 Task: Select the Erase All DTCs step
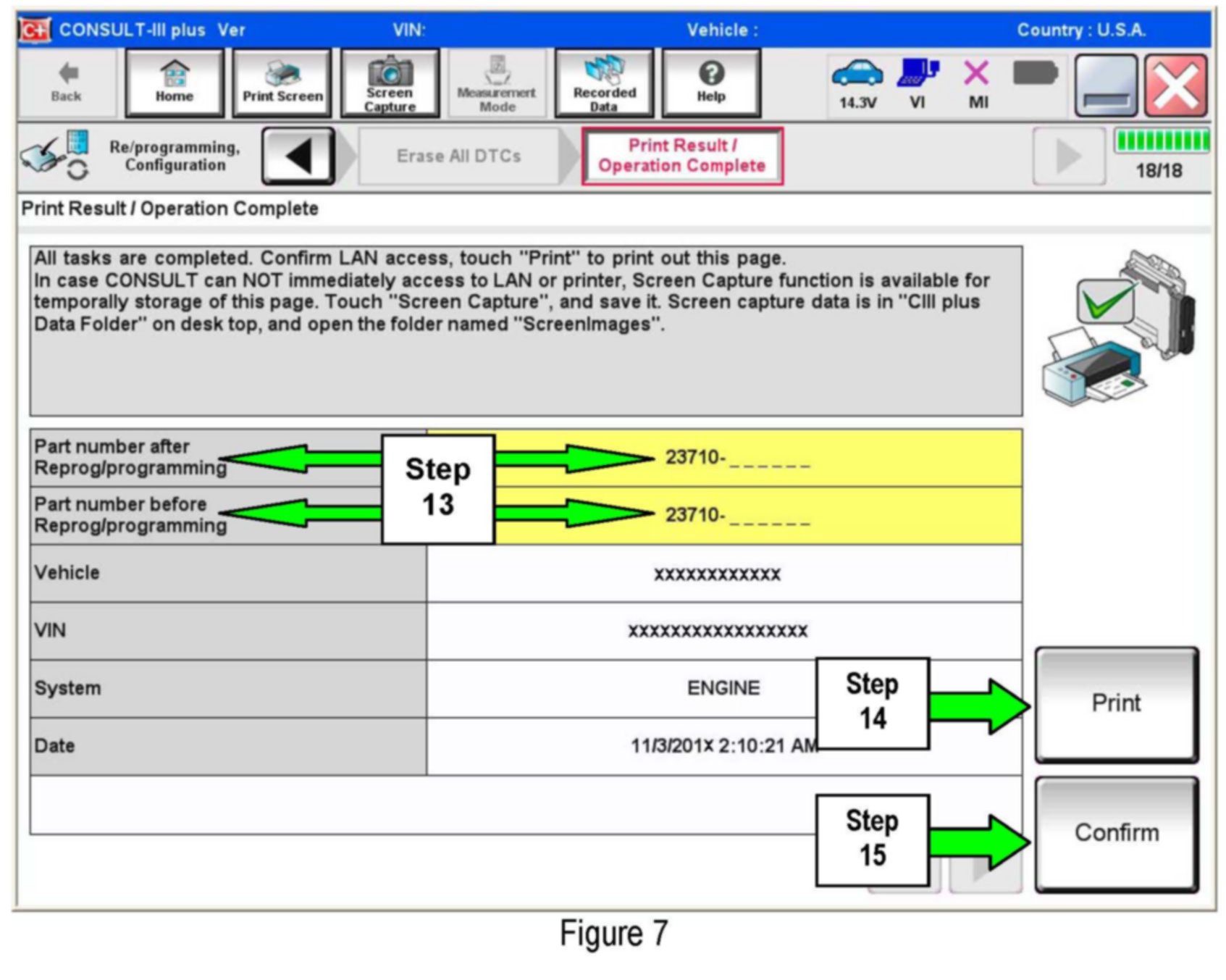point(458,156)
